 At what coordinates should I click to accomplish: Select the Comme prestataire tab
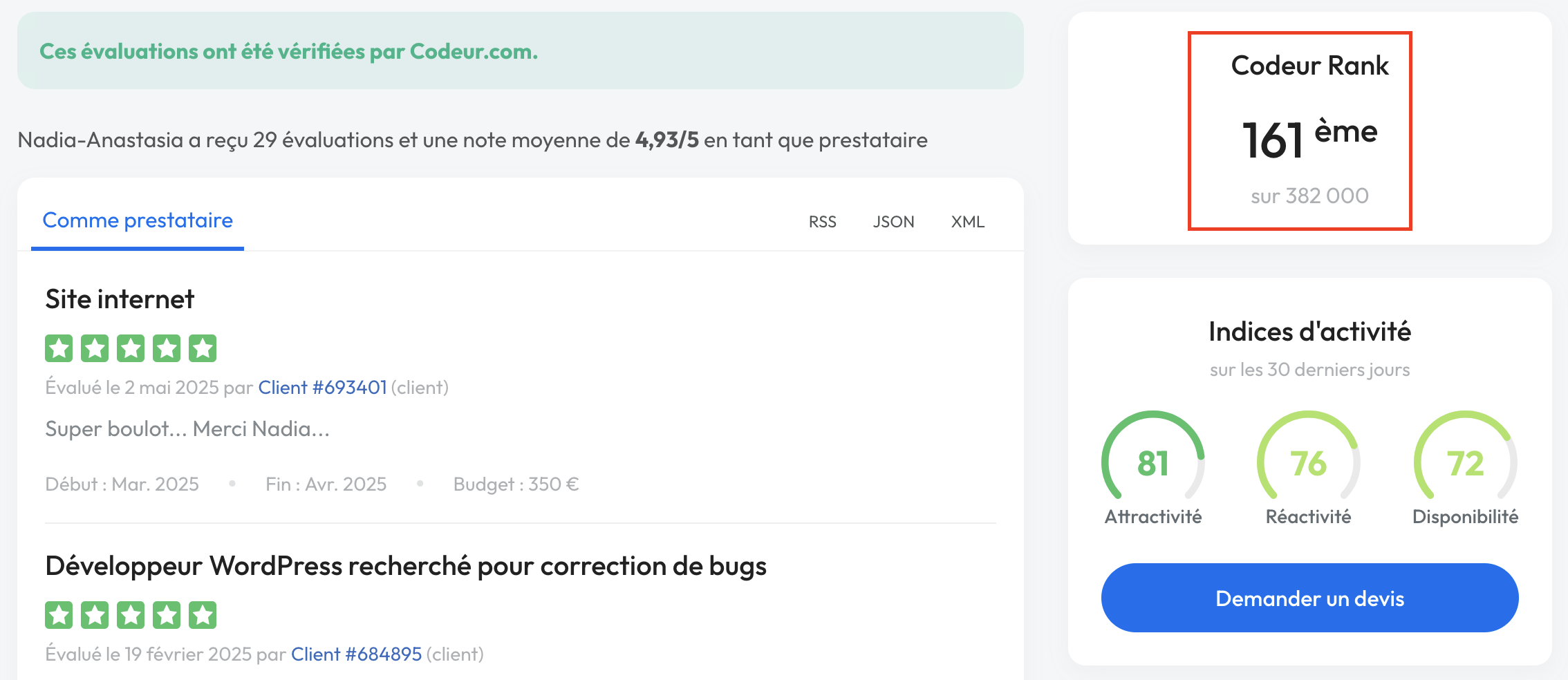coord(138,220)
